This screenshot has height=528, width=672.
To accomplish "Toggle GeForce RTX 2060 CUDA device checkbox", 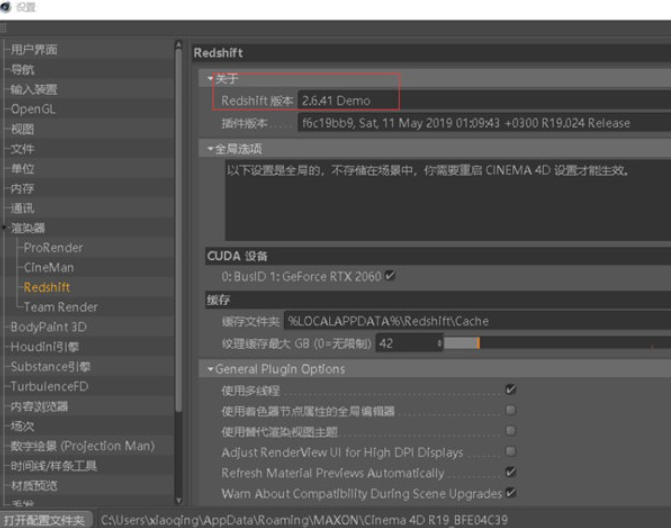I will coord(390,276).
